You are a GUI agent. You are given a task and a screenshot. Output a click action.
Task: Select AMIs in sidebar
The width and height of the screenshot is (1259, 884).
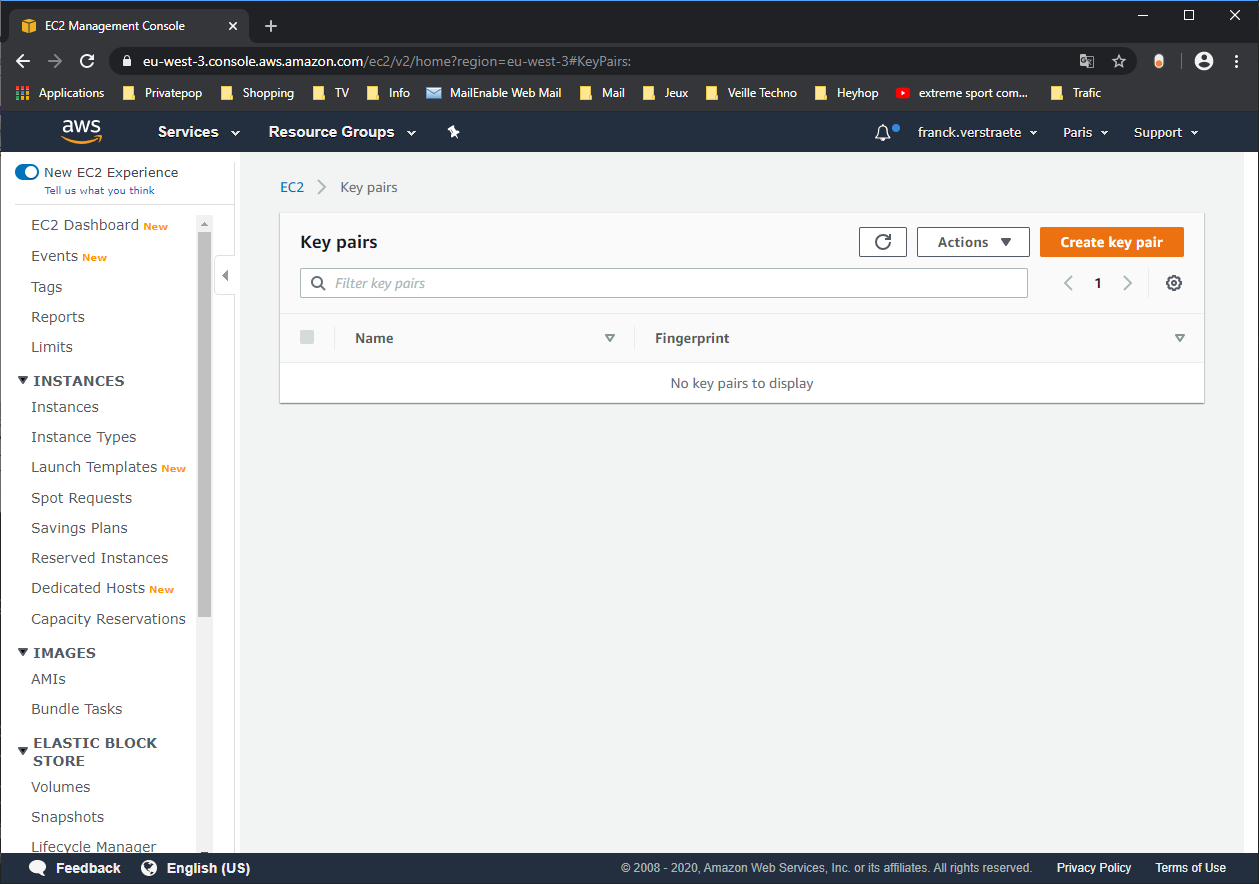point(48,679)
